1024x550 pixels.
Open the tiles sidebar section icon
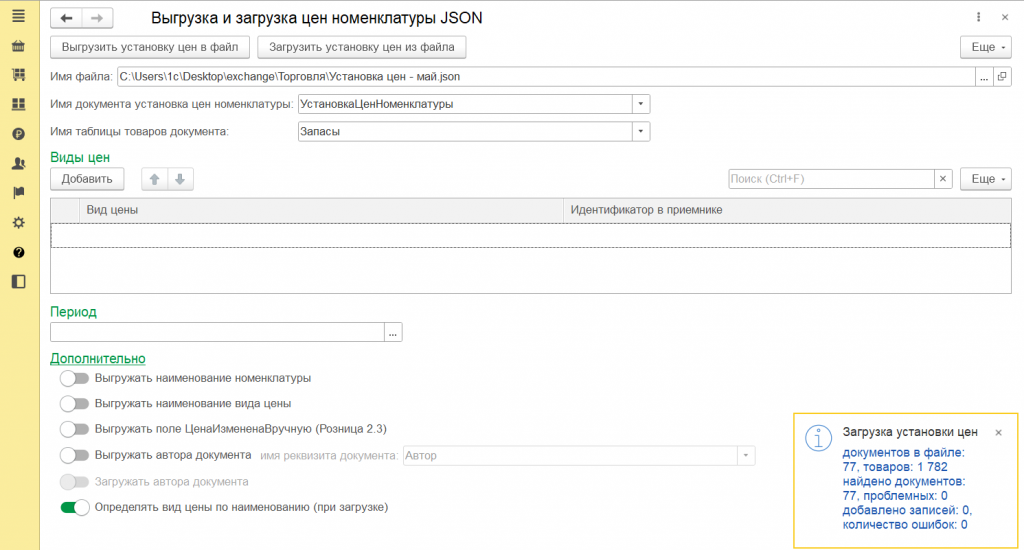tap(18, 104)
